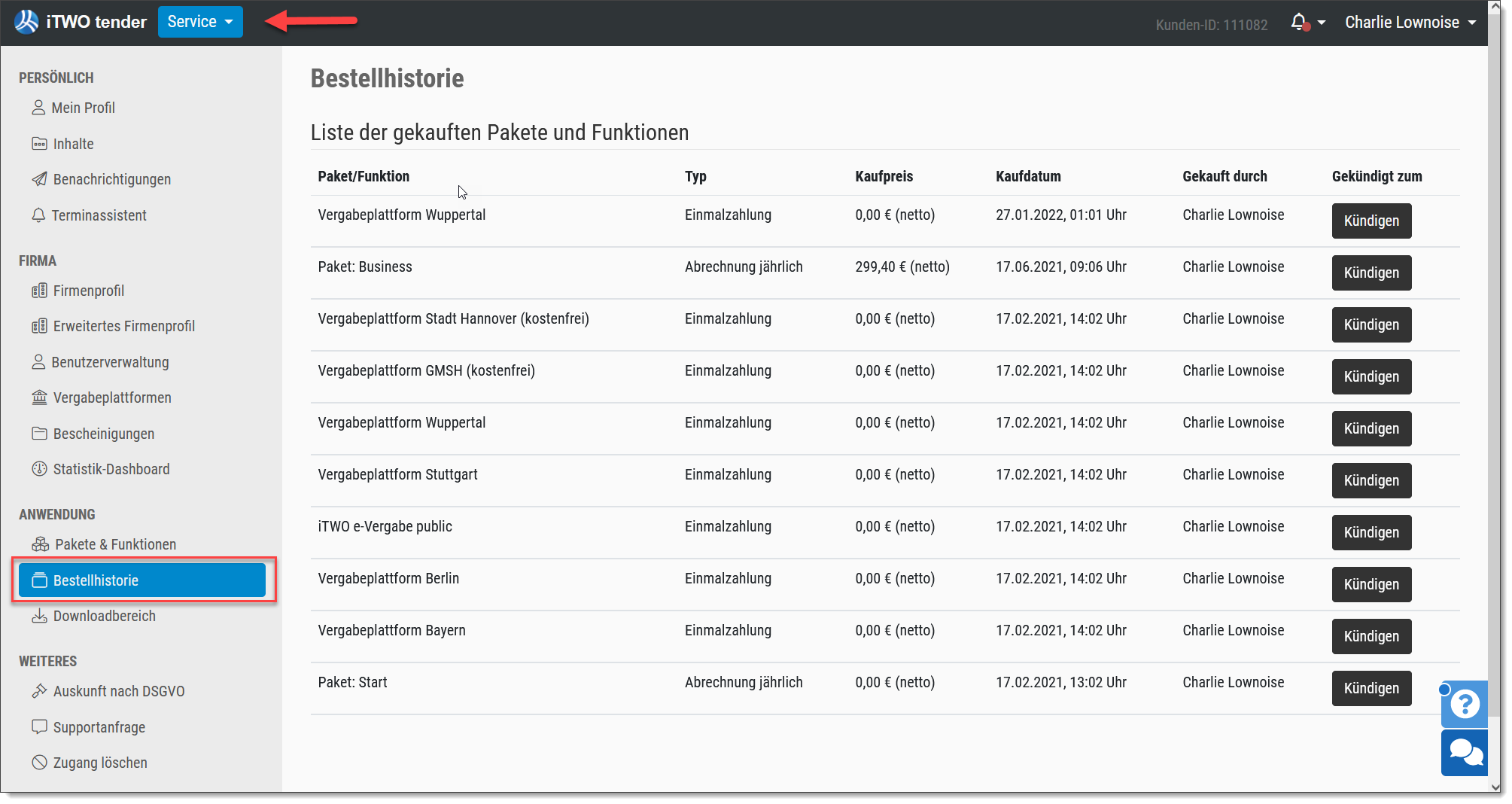Expand the Service dropdown

200,22
